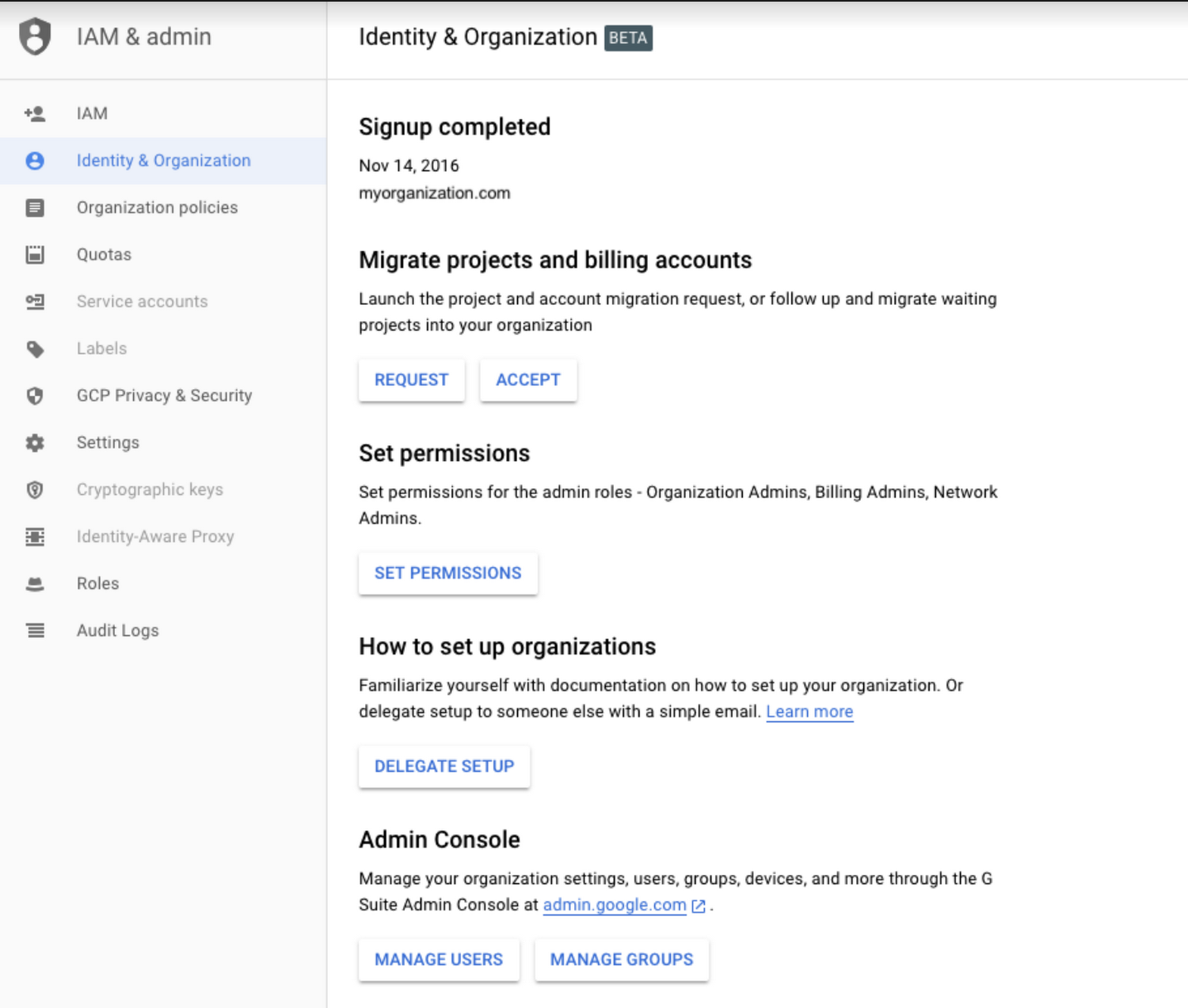
Task: Click the Organization policies document icon
Action: click(x=35, y=208)
